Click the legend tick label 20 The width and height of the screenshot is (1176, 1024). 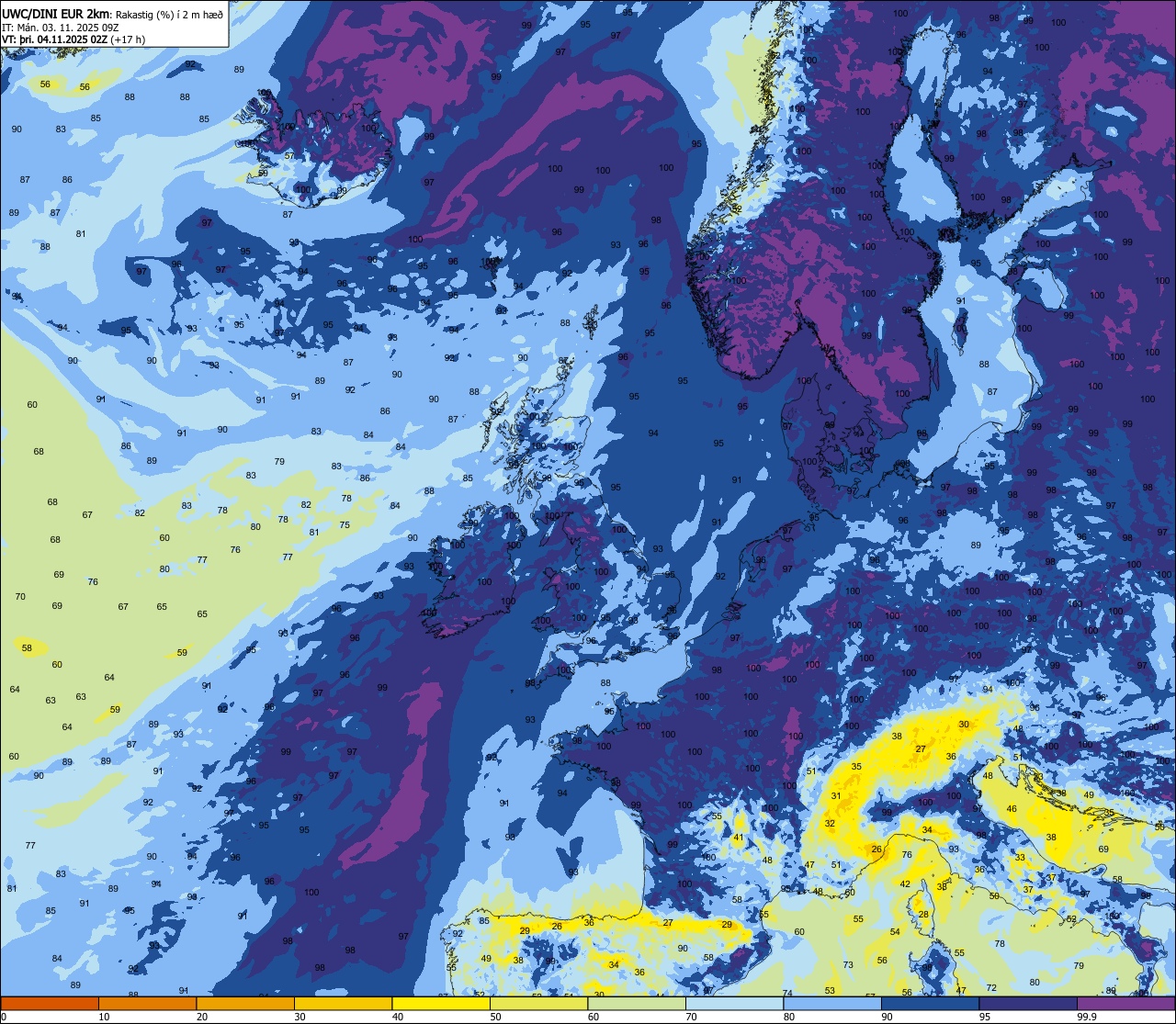202,1017
